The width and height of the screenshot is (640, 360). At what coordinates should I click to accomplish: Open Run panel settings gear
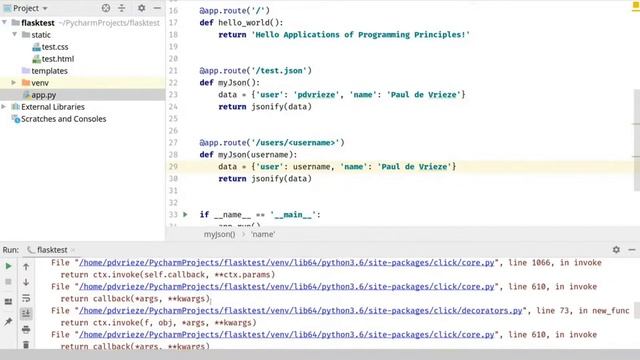[x=616, y=249]
